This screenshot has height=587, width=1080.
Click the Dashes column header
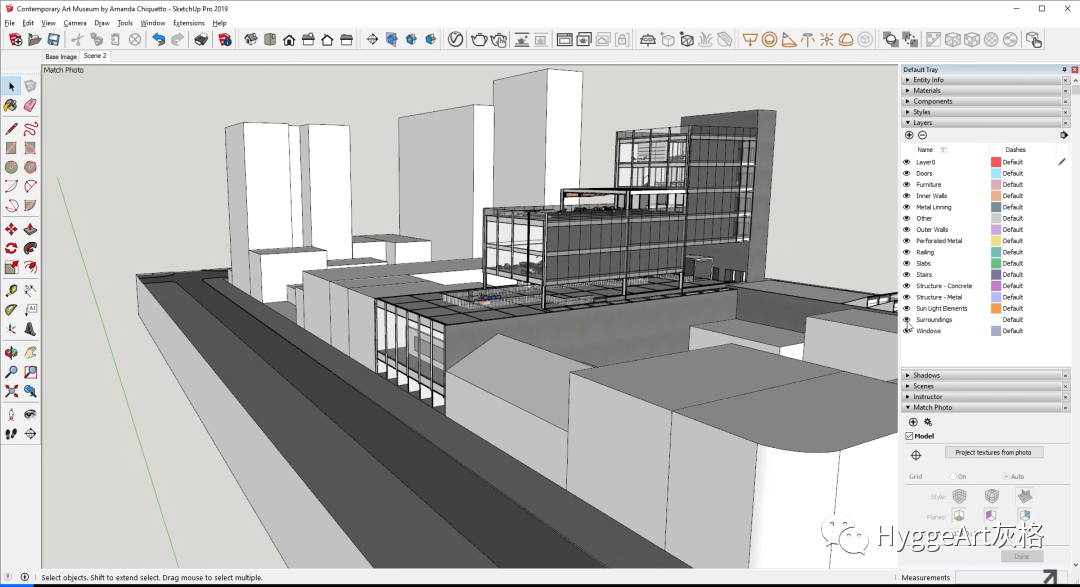pyautogui.click(x=1015, y=150)
